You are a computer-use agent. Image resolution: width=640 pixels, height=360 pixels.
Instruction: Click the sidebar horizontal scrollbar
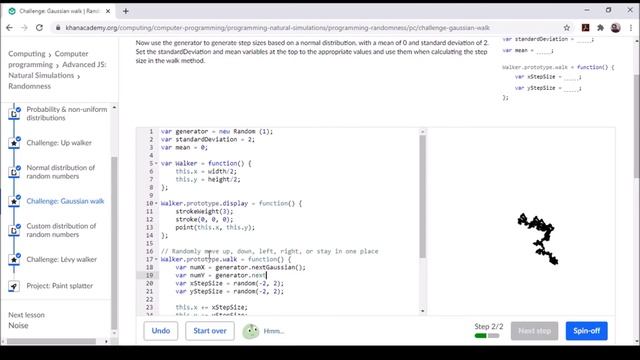click(51, 341)
